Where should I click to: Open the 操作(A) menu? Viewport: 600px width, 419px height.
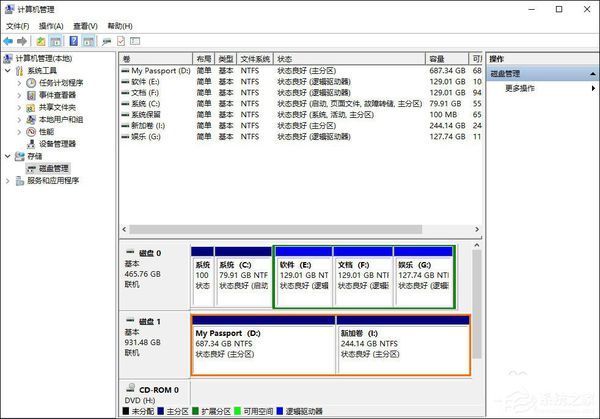[51, 26]
